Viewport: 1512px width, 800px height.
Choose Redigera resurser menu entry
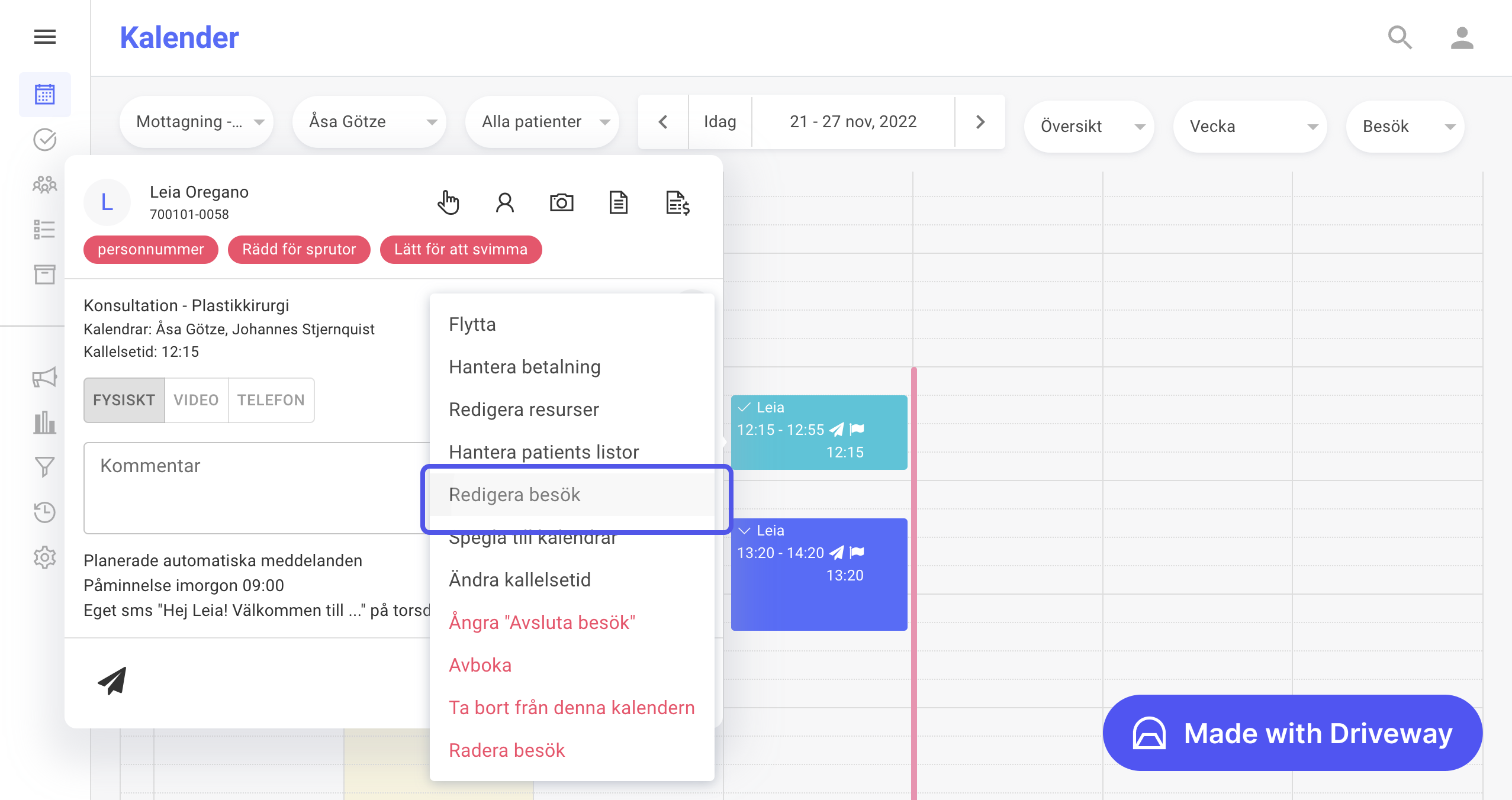572,410
